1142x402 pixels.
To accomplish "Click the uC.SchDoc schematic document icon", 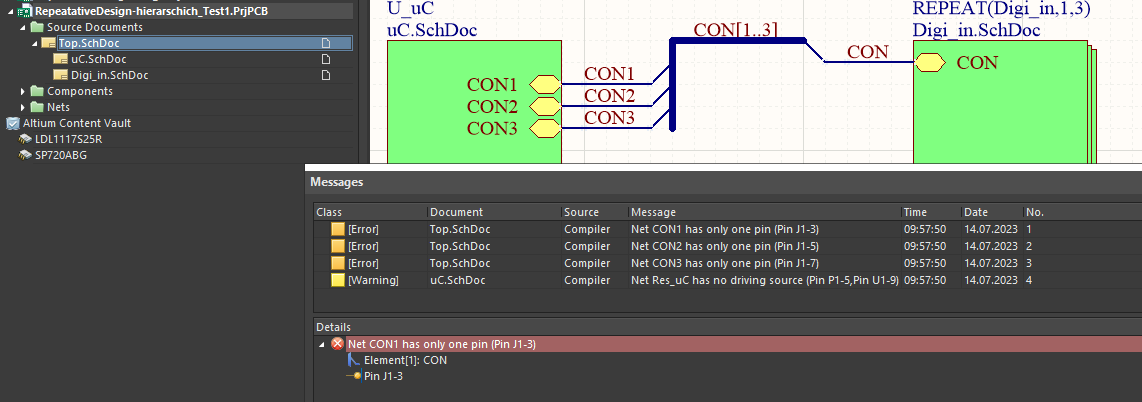I will (60, 60).
